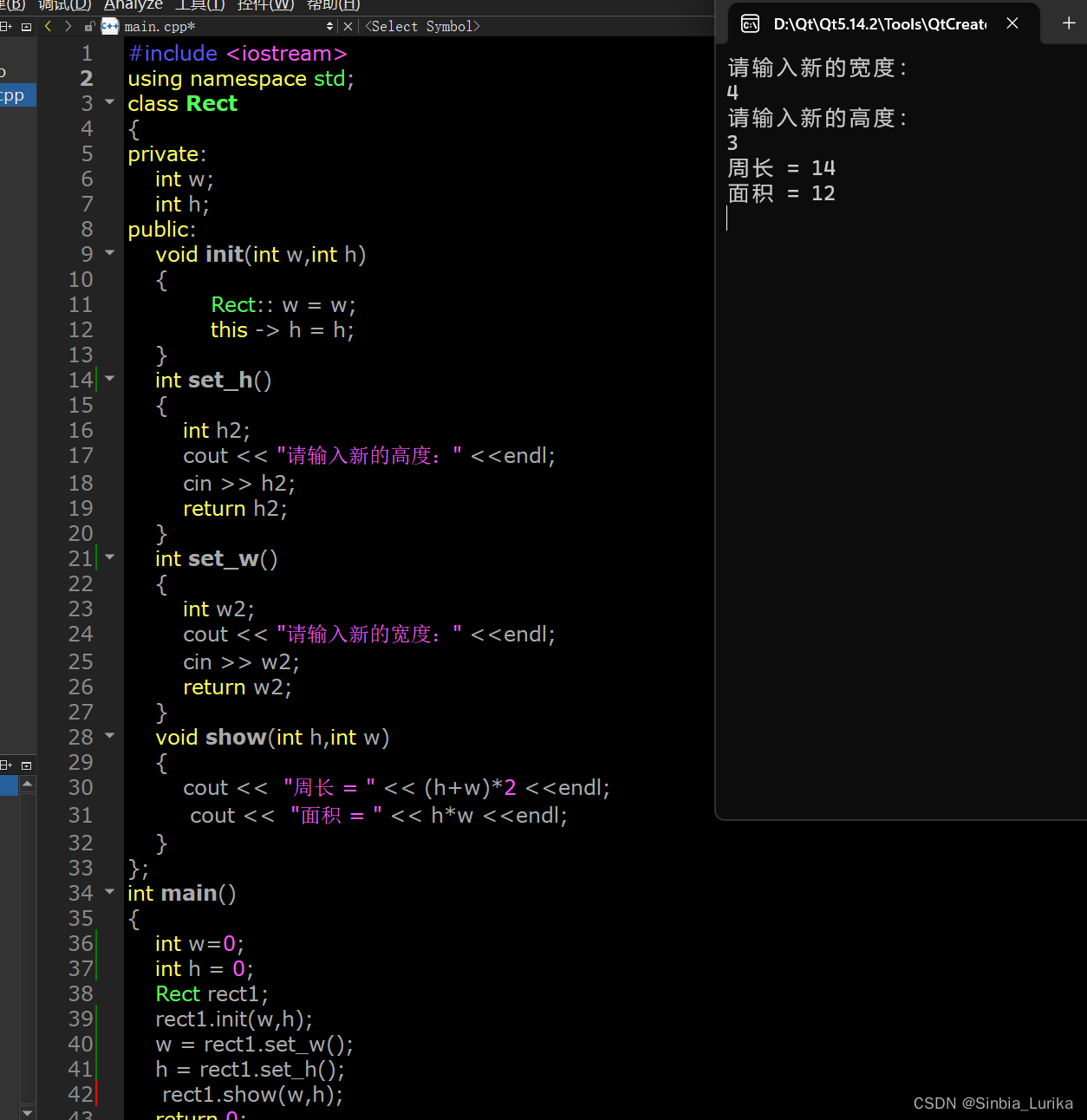
Task: Click the 'set_h' function name
Action: click(x=220, y=381)
